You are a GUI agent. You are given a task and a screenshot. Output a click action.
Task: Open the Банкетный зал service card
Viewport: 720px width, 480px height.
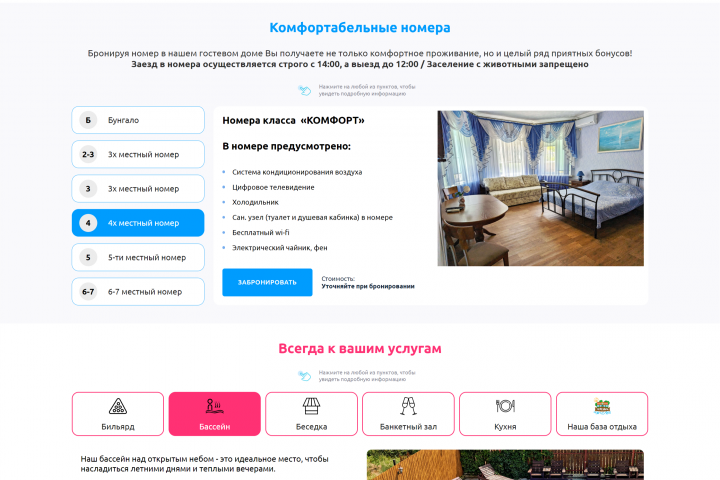408,414
